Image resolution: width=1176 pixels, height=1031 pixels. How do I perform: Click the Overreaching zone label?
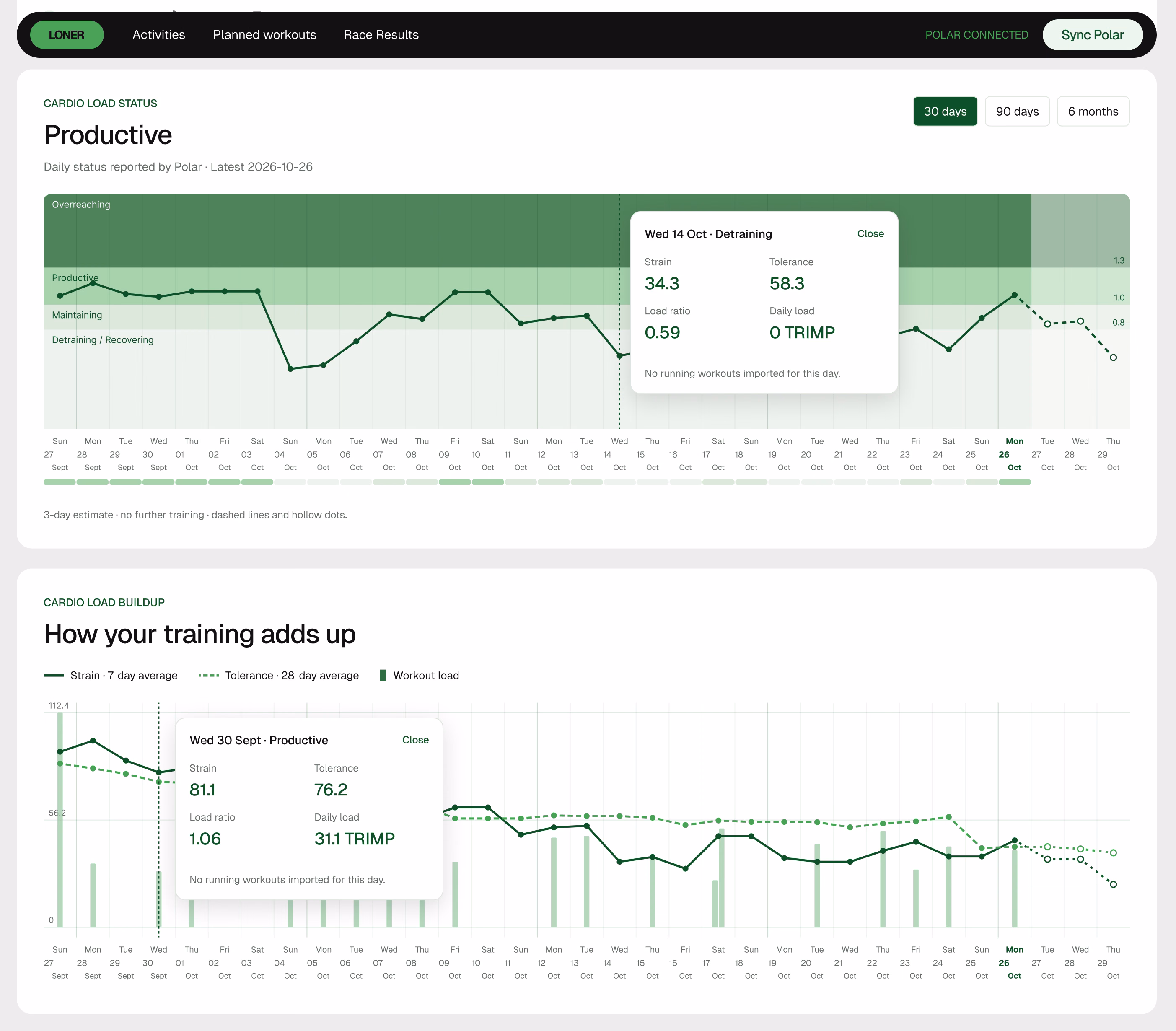click(x=81, y=205)
